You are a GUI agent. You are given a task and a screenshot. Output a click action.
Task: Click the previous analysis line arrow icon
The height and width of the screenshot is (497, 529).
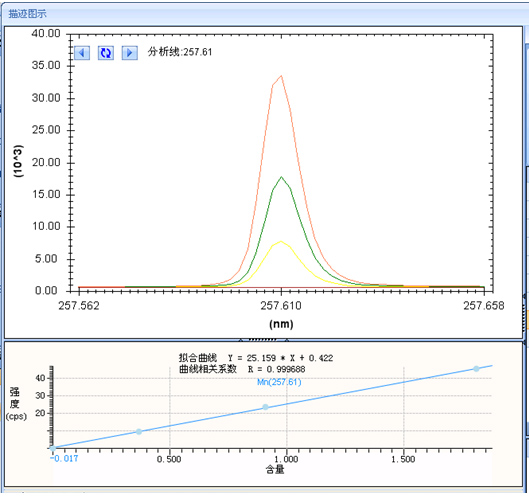click(x=82, y=53)
